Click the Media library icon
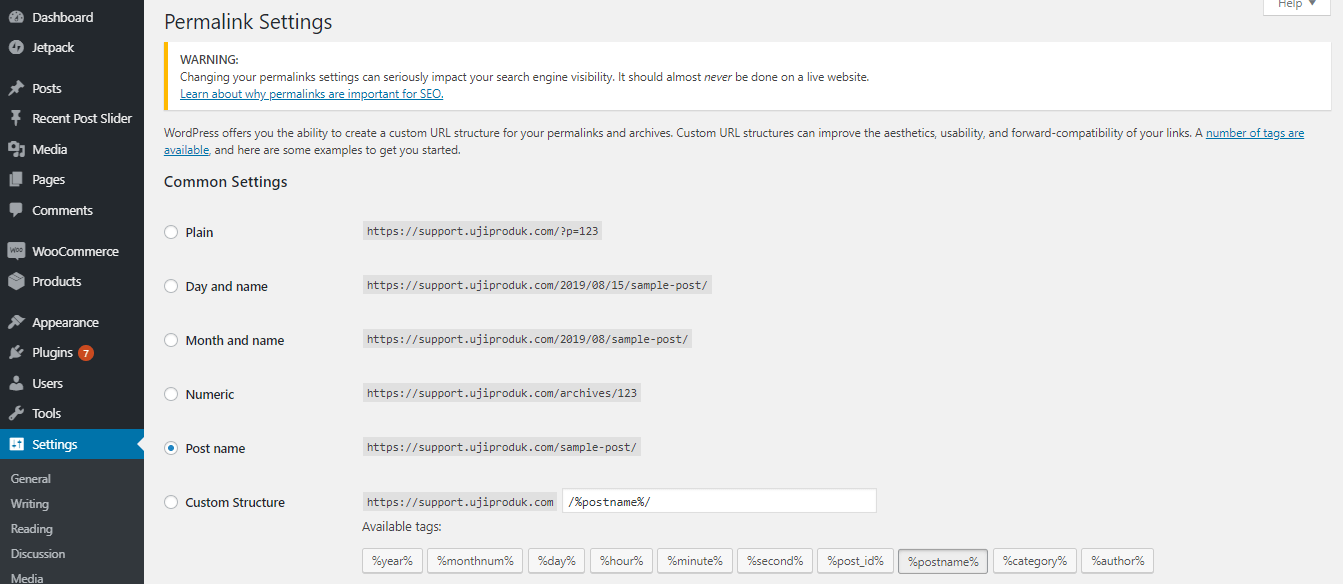Screen dimensions: 1343x584 pyautogui.click(x=16, y=149)
